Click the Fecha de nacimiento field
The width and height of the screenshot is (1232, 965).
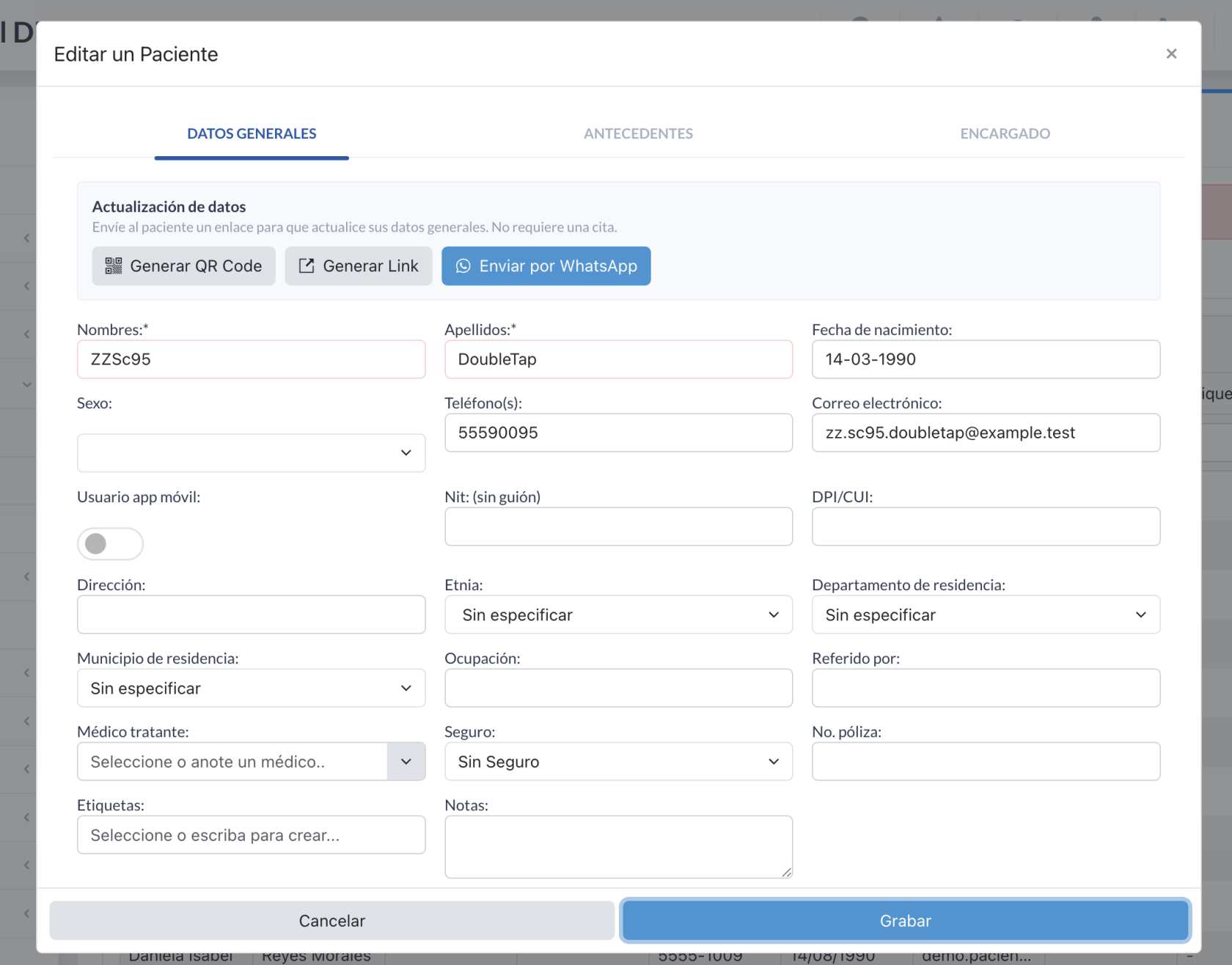click(x=986, y=359)
